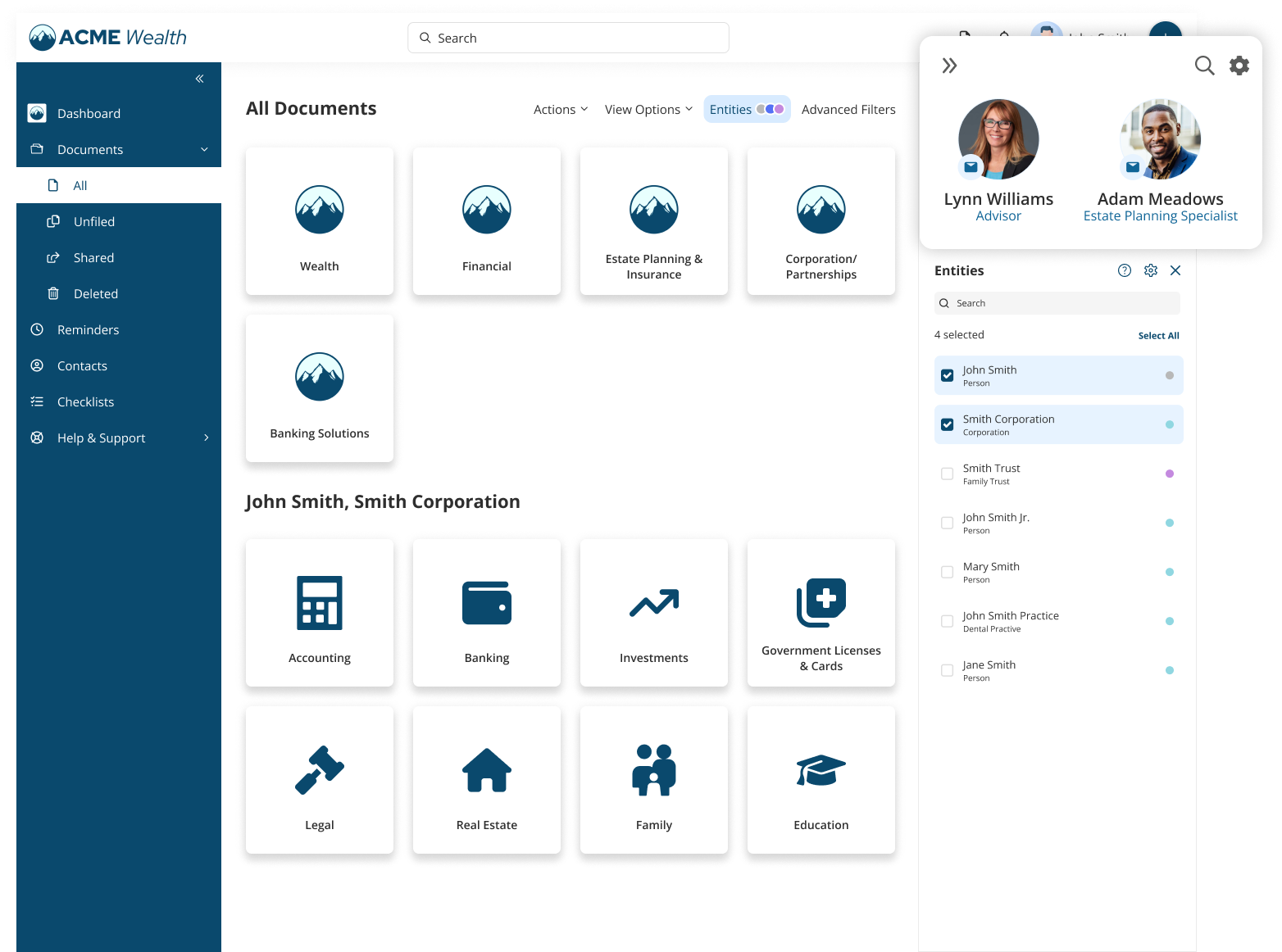Deselect Smith Corporation entity
Image resolution: width=1282 pixels, height=952 pixels.
(x=947, y=424)
